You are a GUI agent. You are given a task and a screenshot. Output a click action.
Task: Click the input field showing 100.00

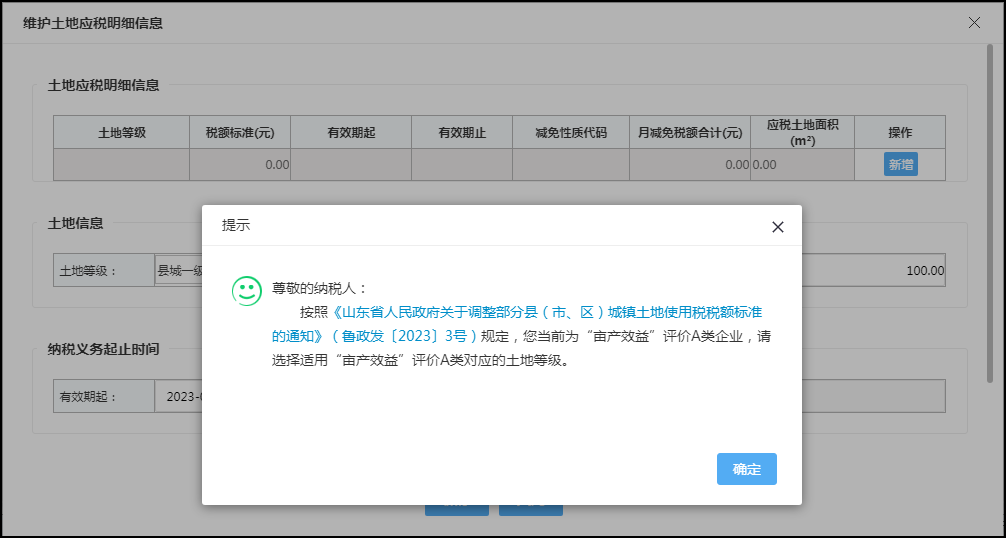click(873, 270)
